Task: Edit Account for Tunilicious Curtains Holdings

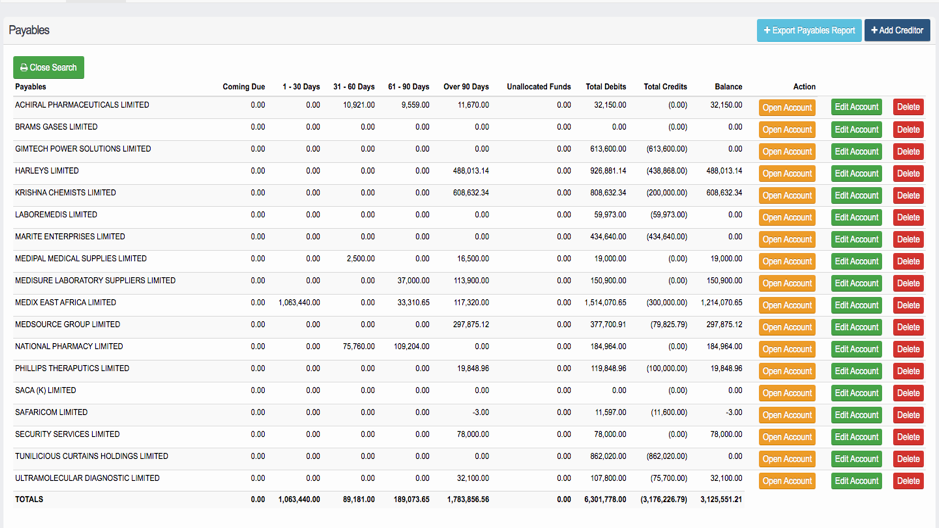Action: pos(856,459)
